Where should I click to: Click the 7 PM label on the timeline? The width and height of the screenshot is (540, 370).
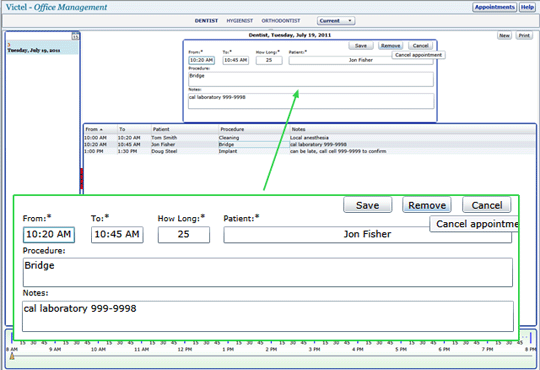[x=488, y=349]
